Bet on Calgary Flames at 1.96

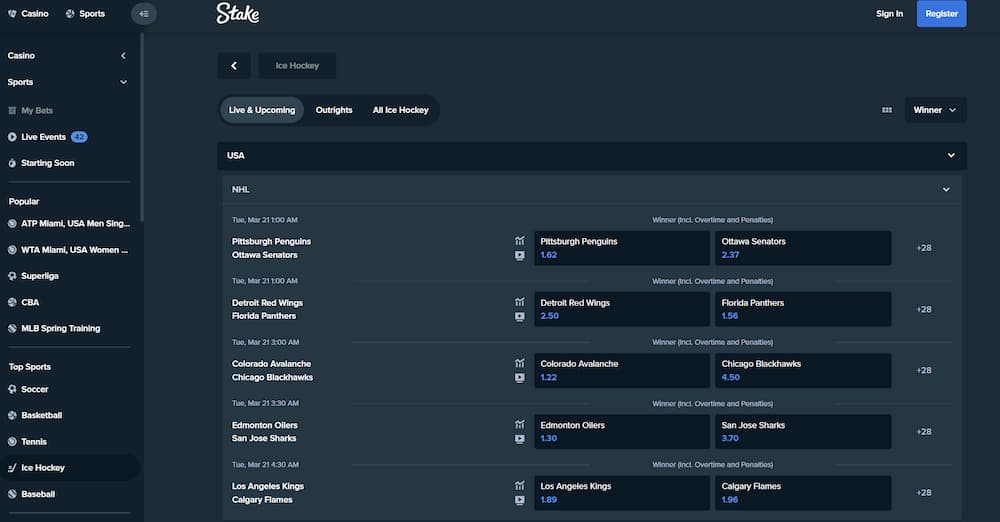[803, 493]
